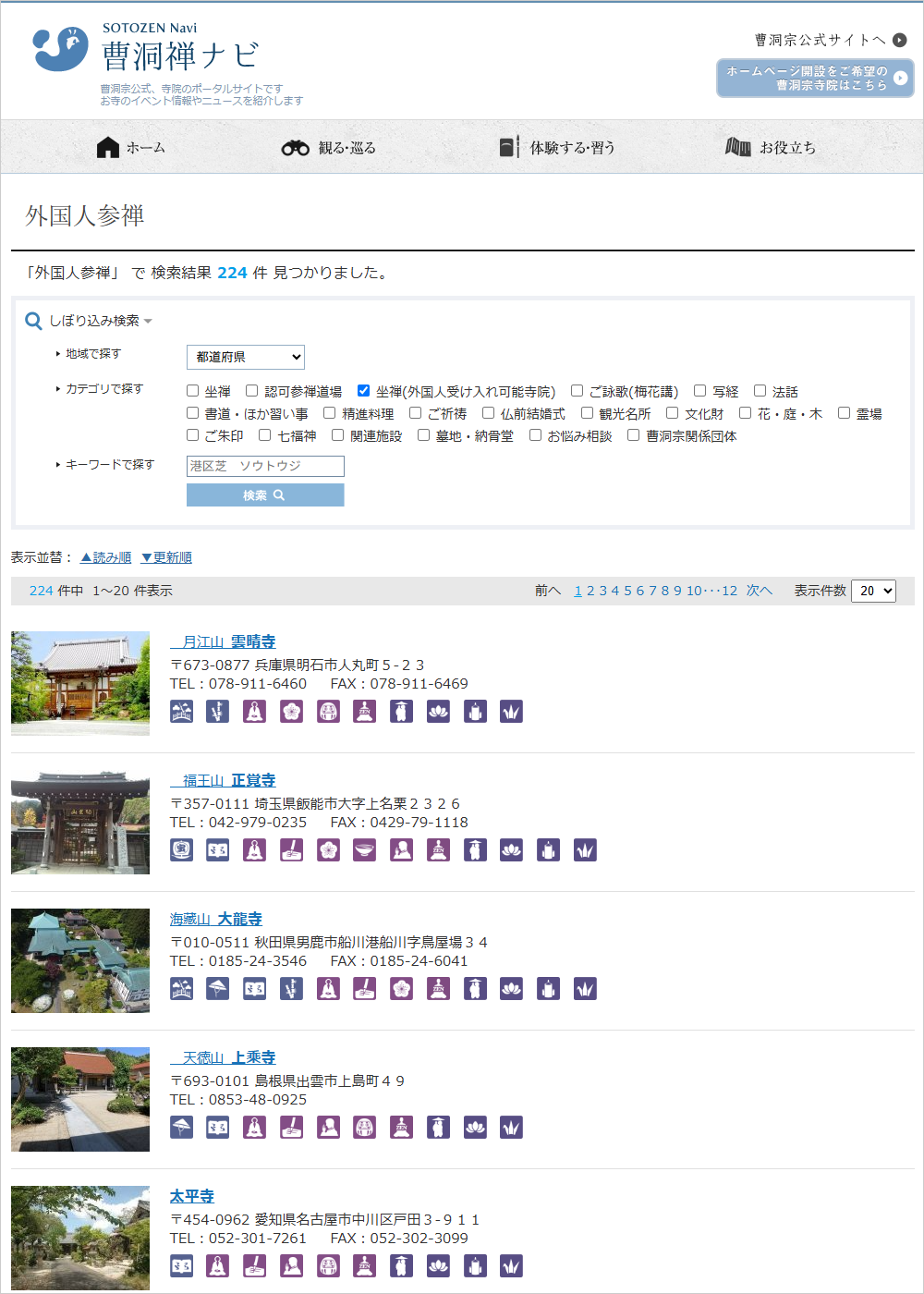
Task: Go to the 次へ next results page
Action: (759, 591)
